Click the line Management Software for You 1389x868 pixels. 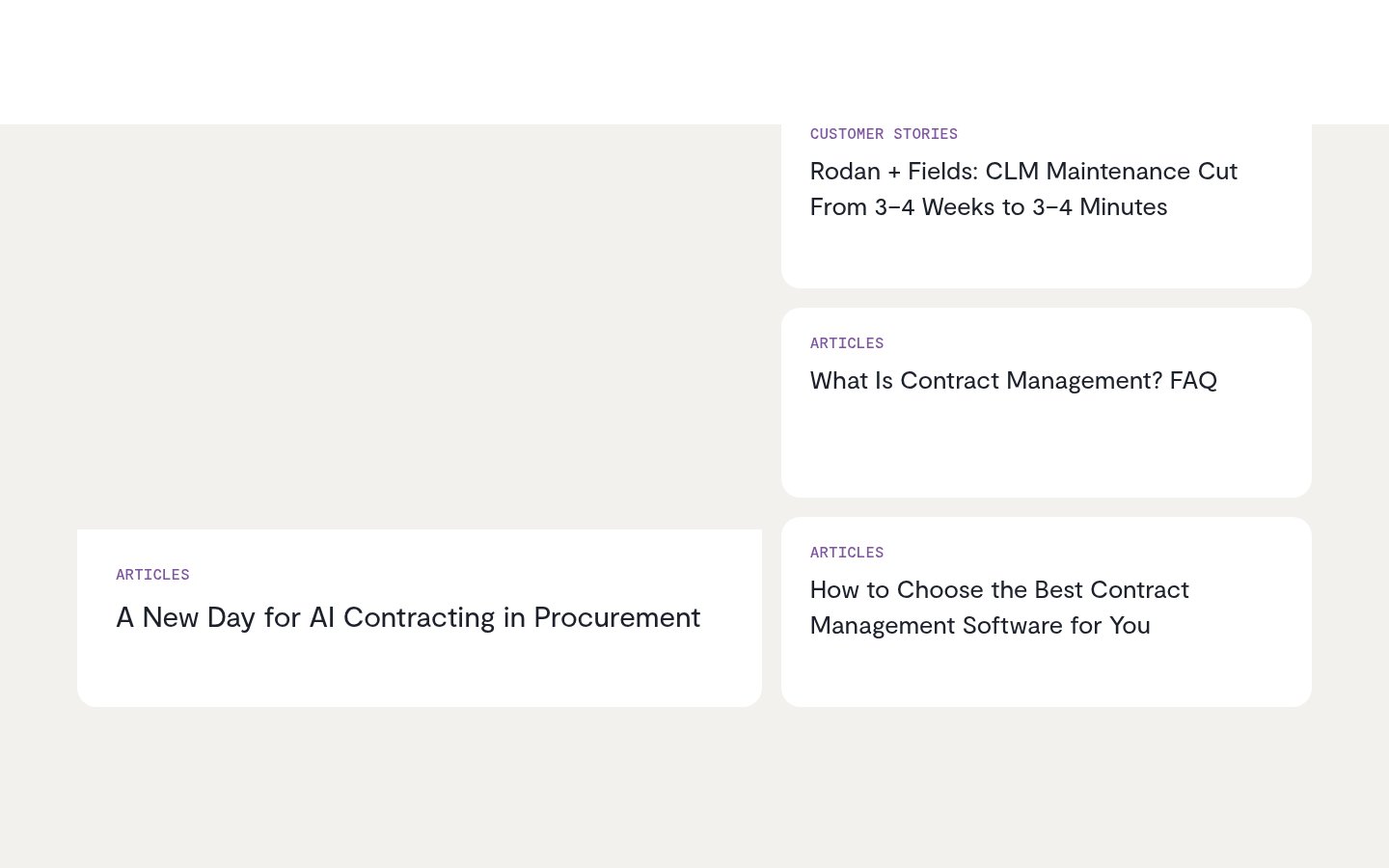click(x=980, y=626)
